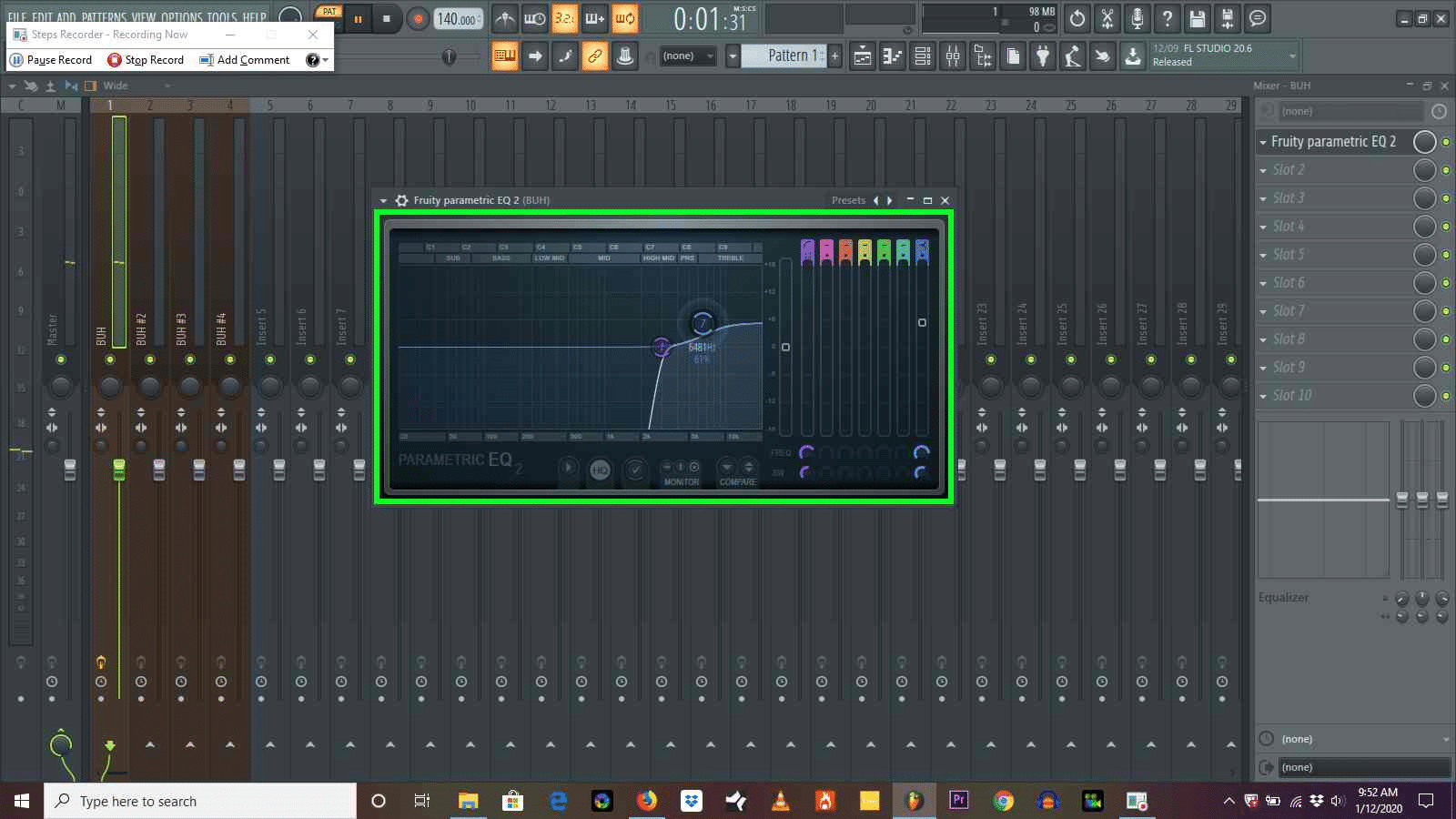Open the FILE menu

pyautogui.click(x=16, y=17)
